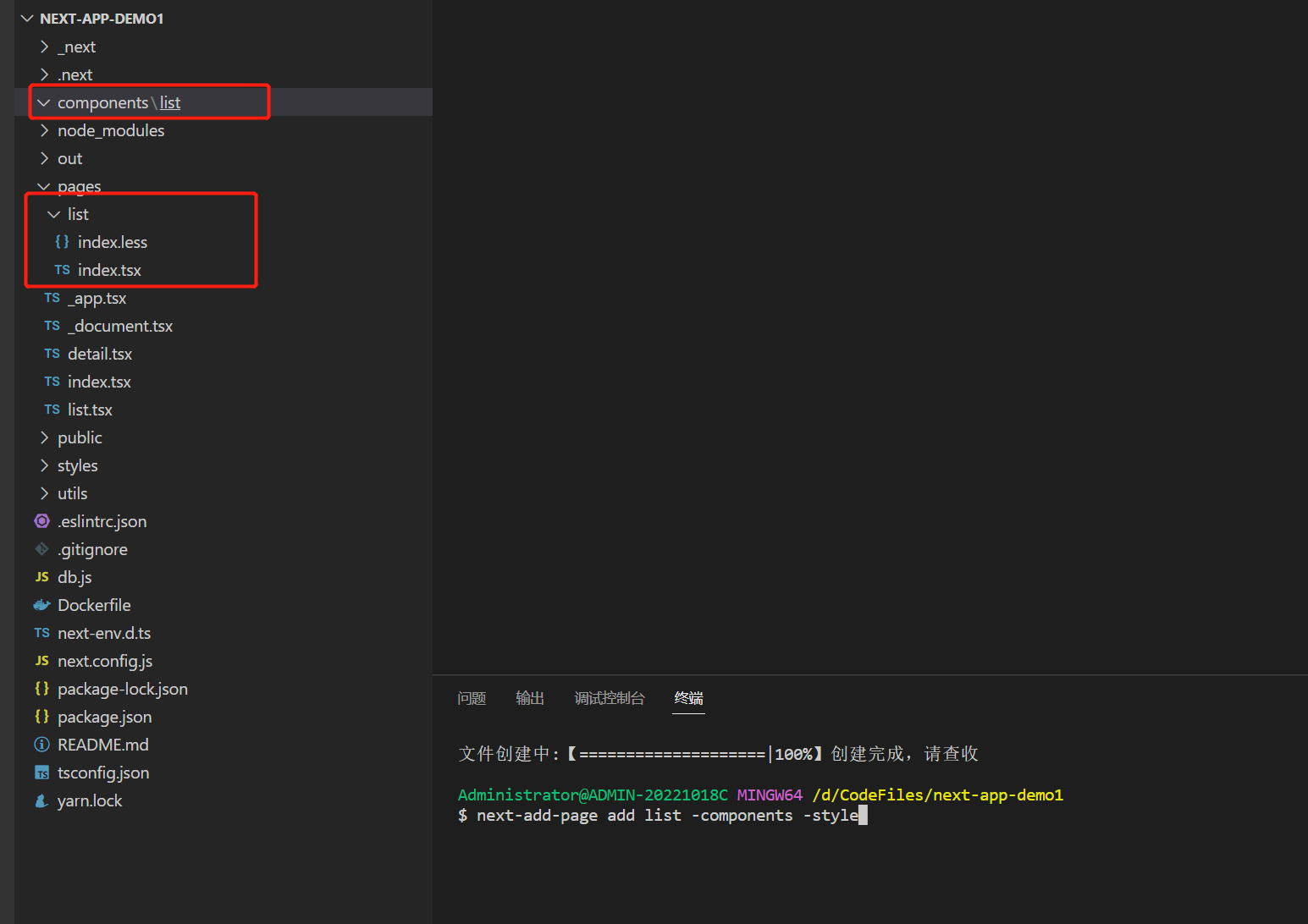Click the info icon beside README.md
Image resolution: width=1308 pixels, height=924 pixels.
(41, 745)
